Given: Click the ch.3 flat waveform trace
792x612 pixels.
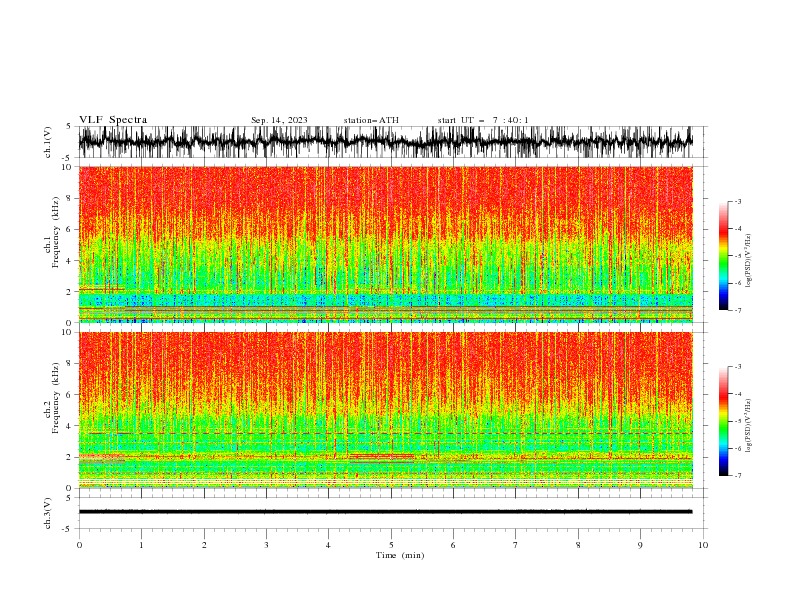Looking at the screenshot, I should pyautogui.click(x=386, y=512).
